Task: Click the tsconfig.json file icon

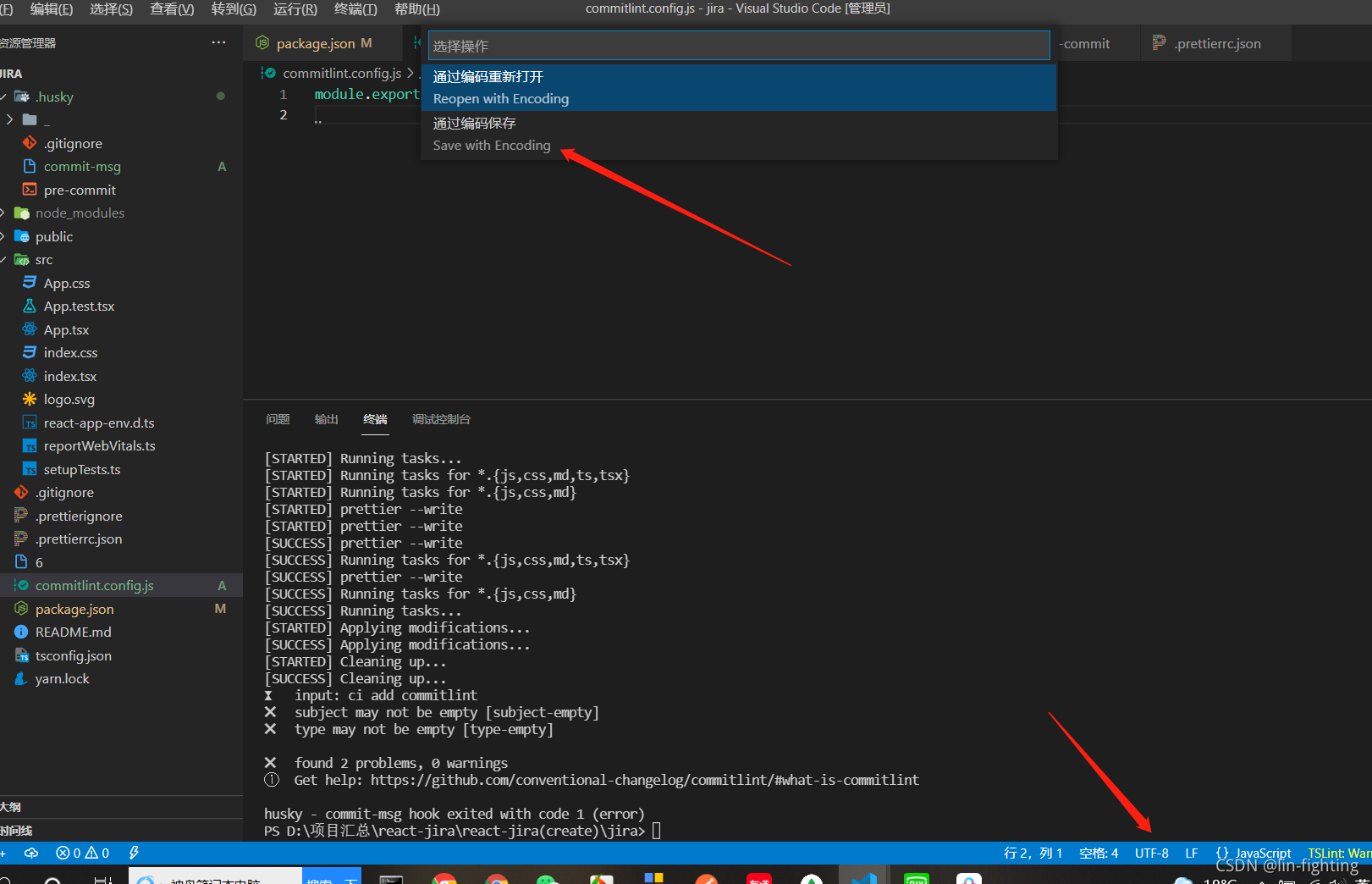Action: coord(21,655)
